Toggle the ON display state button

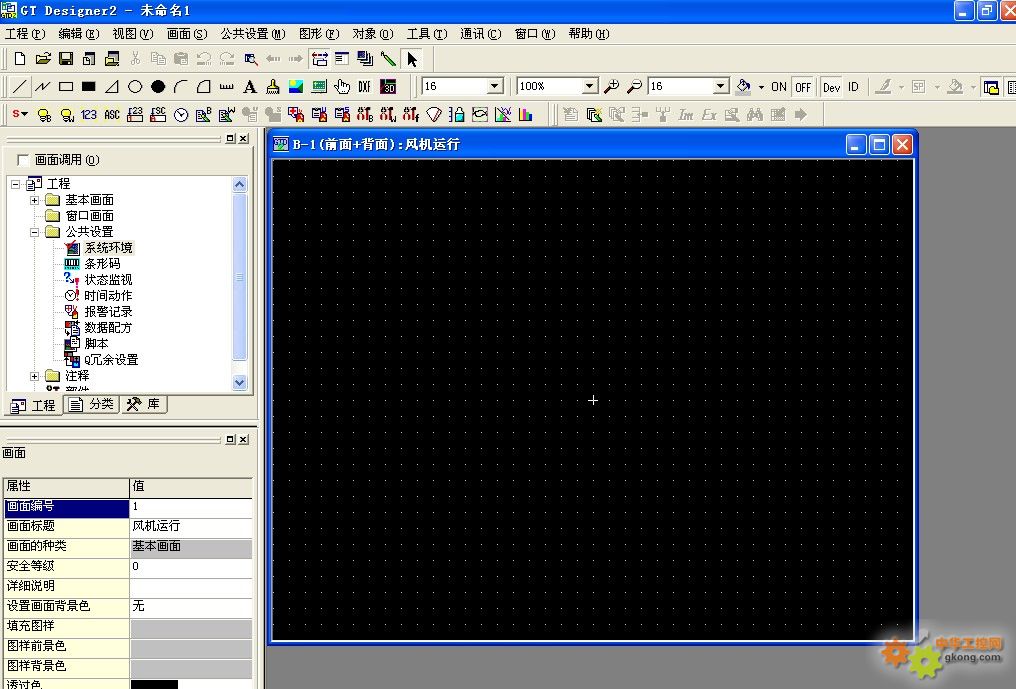[779, 86]
